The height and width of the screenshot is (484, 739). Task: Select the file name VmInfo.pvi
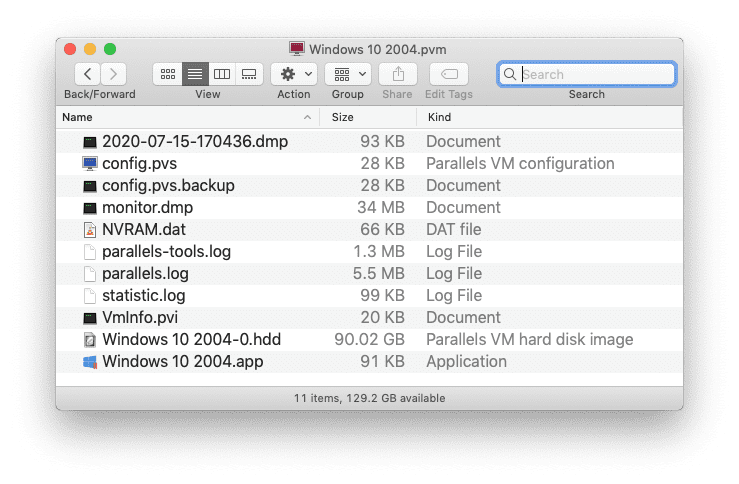coord(140,318)
